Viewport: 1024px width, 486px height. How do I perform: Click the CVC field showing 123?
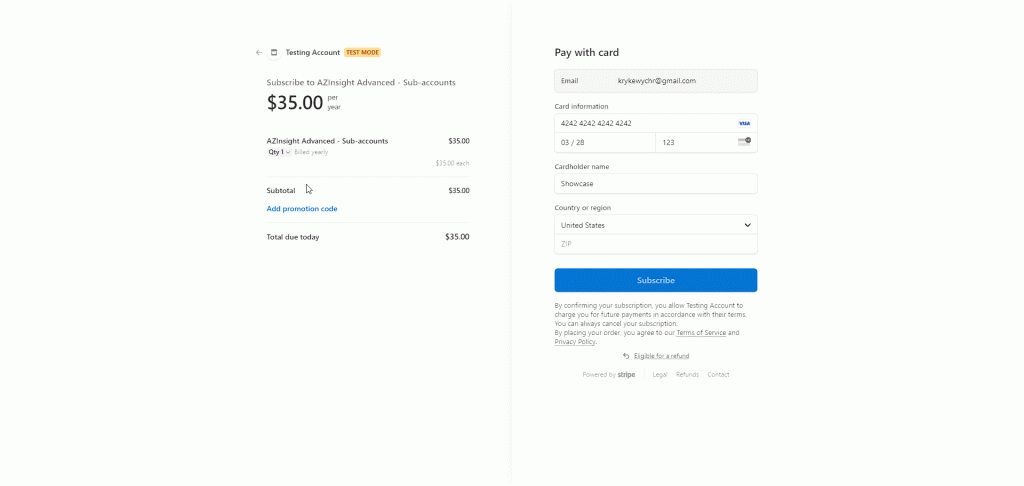pyautogui.click(x=707, y=142)
